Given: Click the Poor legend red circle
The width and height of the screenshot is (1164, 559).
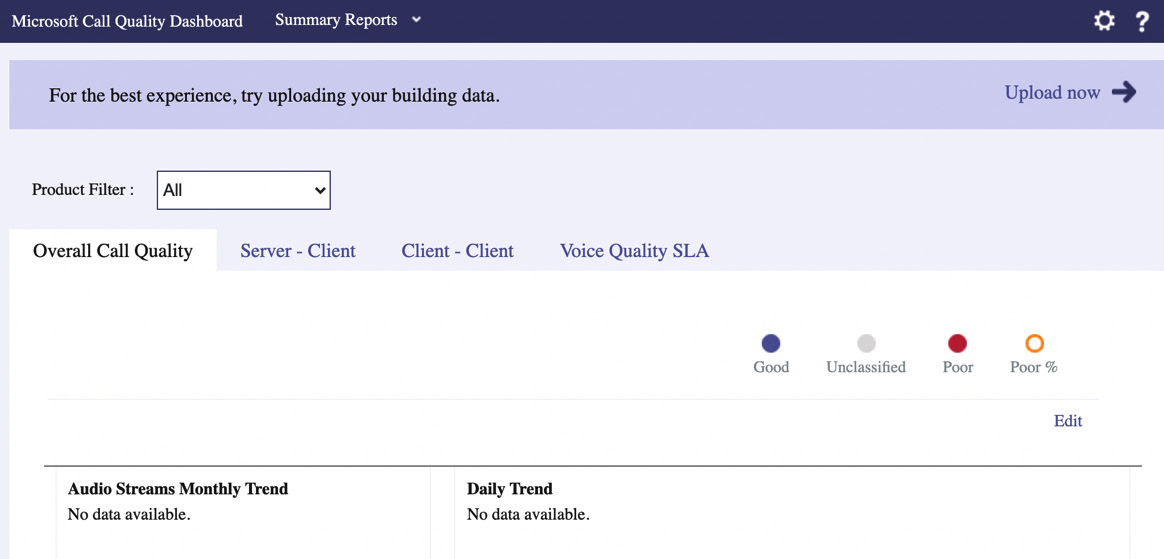Looking at the screenshot, I should pyautogui.click(x=958, y=343).
